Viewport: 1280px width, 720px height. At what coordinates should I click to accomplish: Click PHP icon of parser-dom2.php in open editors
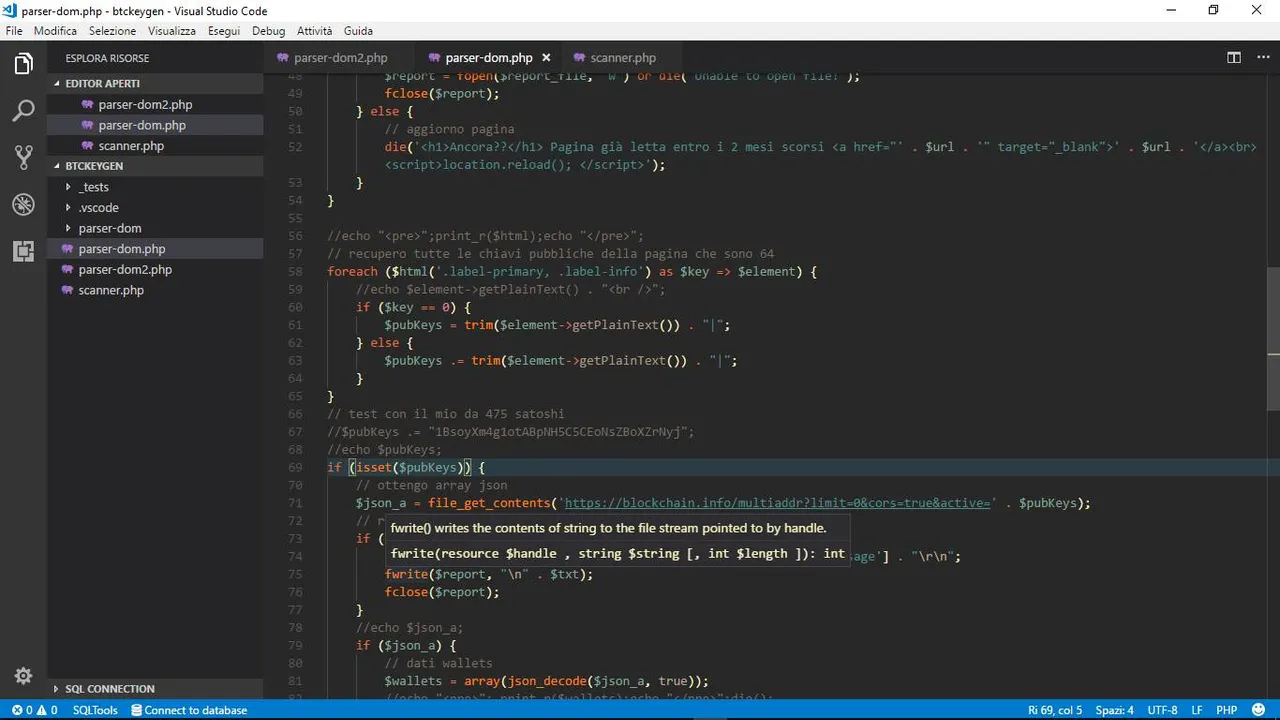[88, 104]
